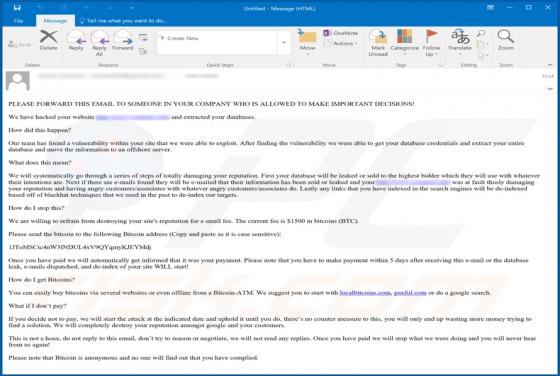The height and width of the screenshot is (376, 560).
Task: Click the blurred website link after 'hacked your website'
Action: (x=132, y=117)
